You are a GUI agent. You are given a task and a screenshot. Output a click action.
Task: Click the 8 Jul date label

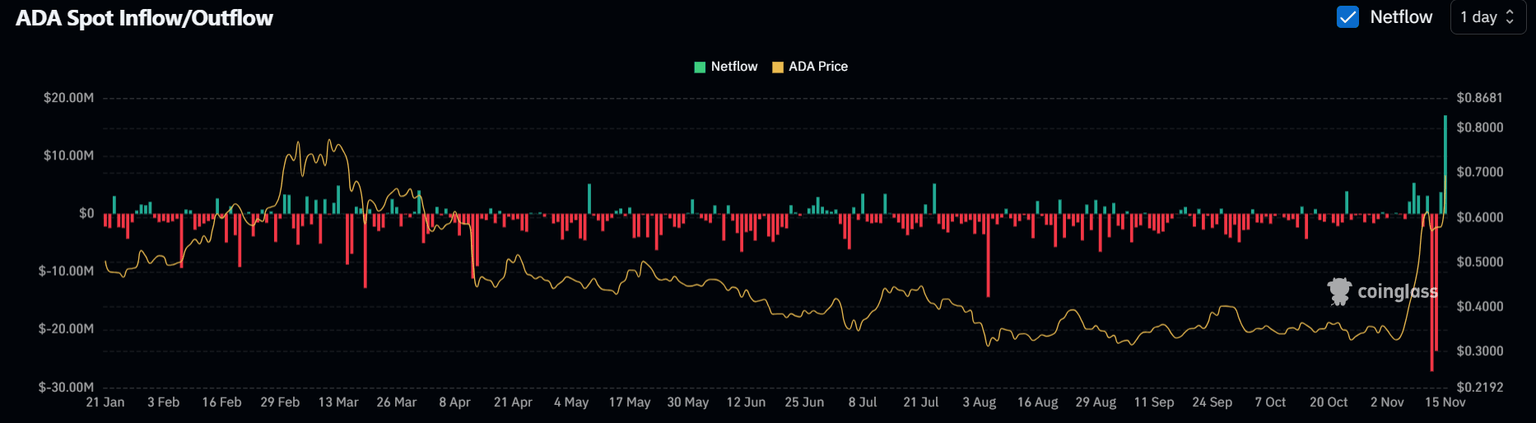point(863,402)
